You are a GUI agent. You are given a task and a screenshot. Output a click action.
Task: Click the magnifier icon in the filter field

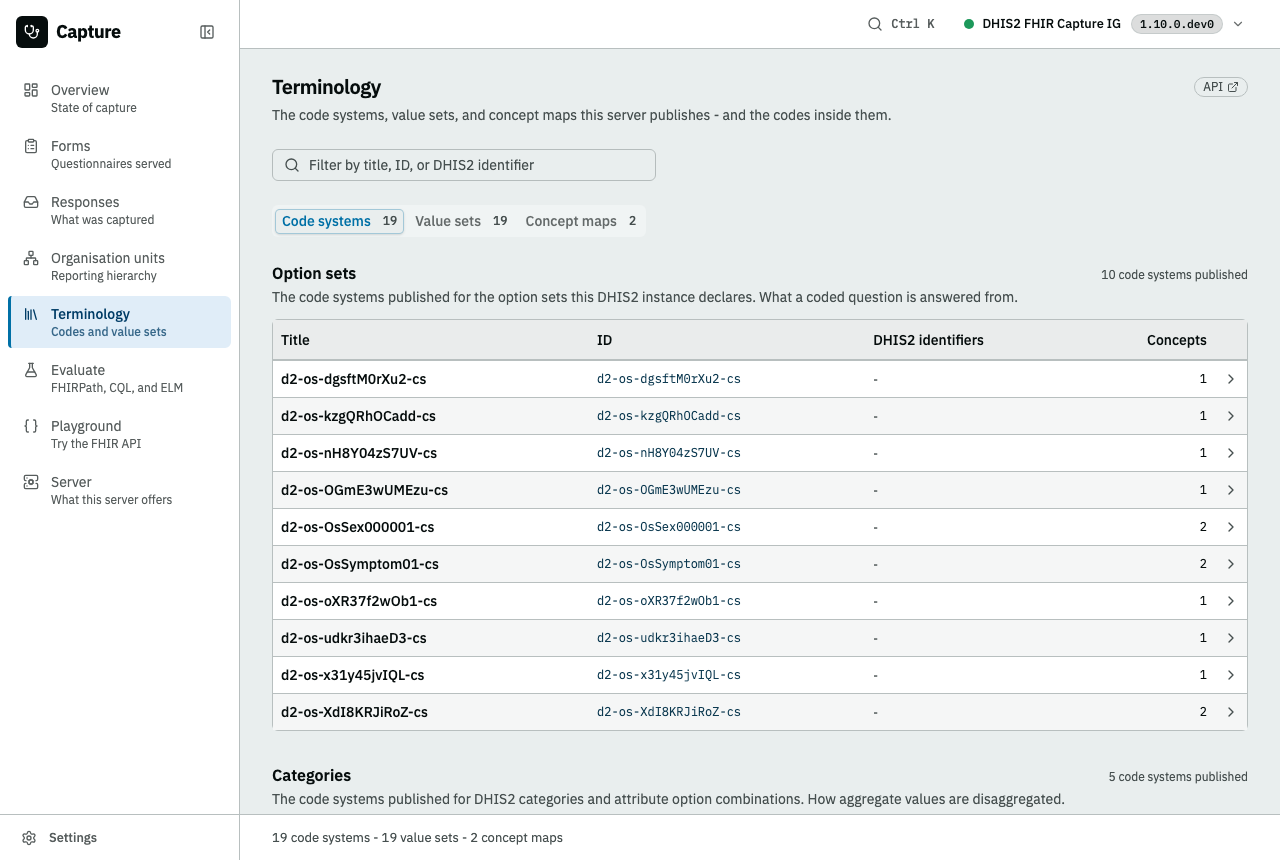(292, 165)
